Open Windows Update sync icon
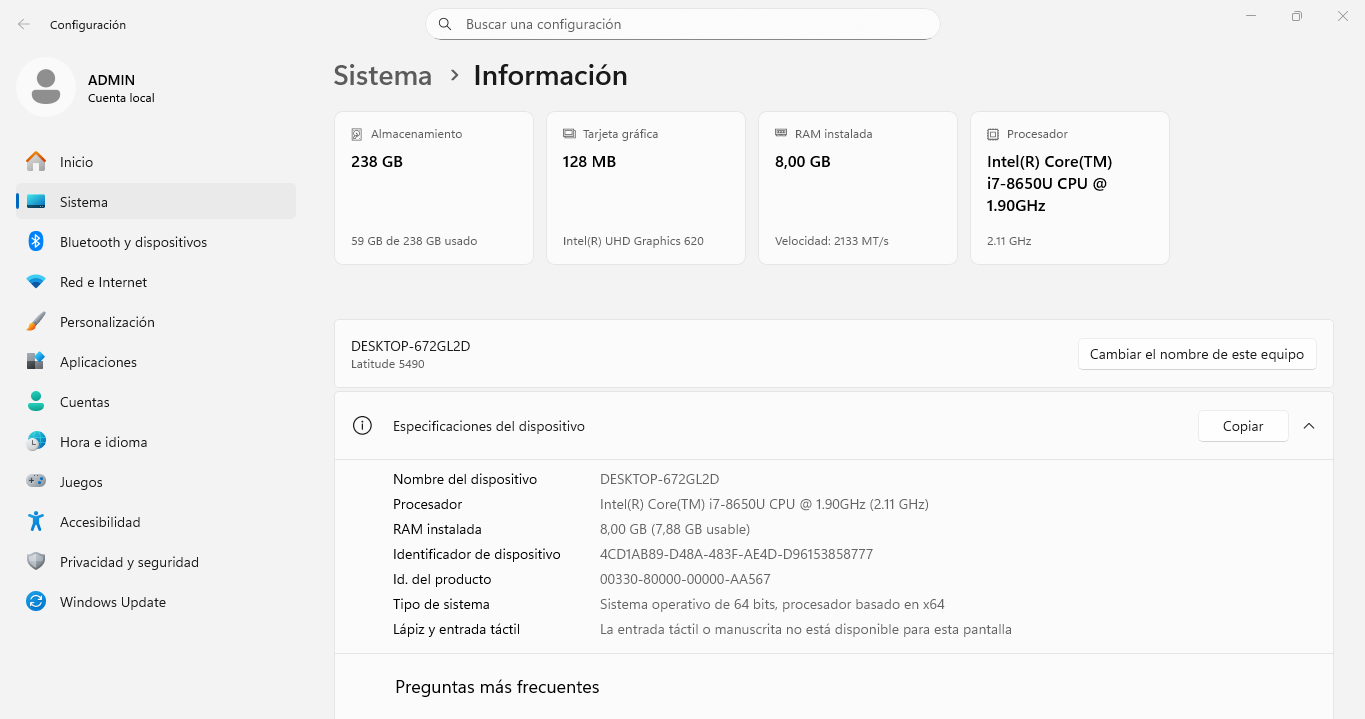The image size is (1365, 719). point(36,602)
